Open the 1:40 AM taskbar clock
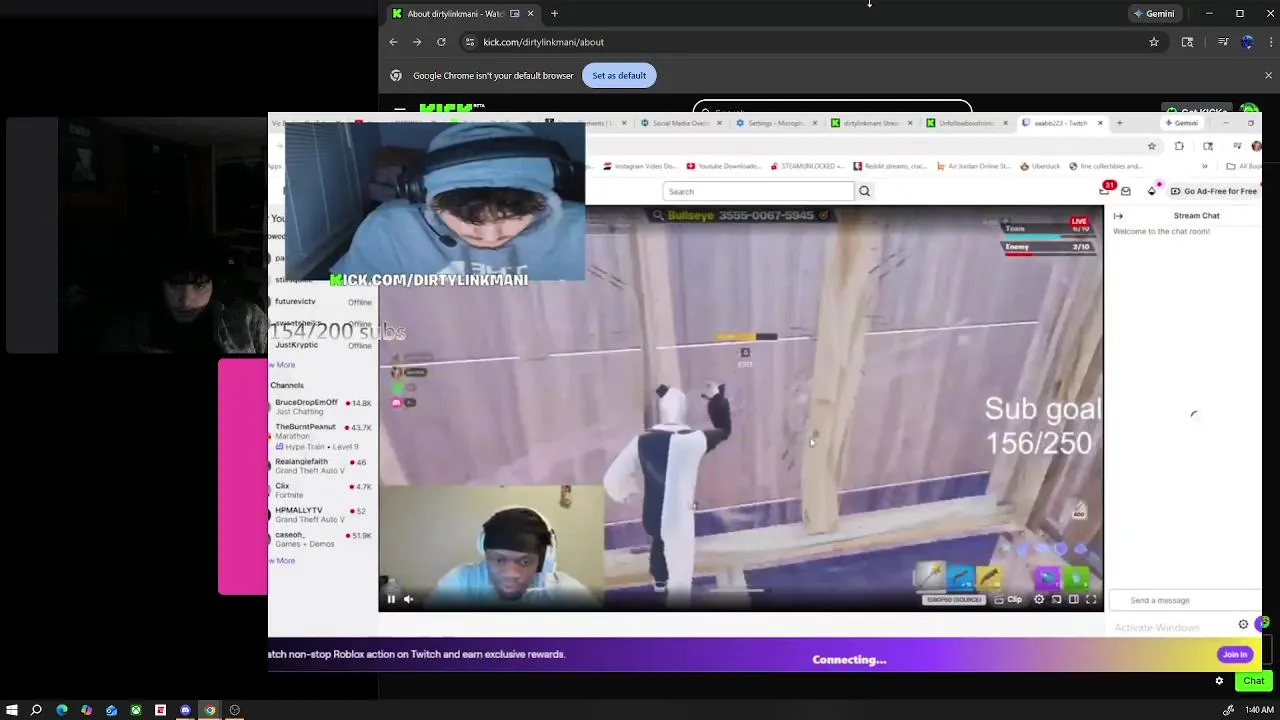Screen dimensions: 1280x720 (1259, 710)
